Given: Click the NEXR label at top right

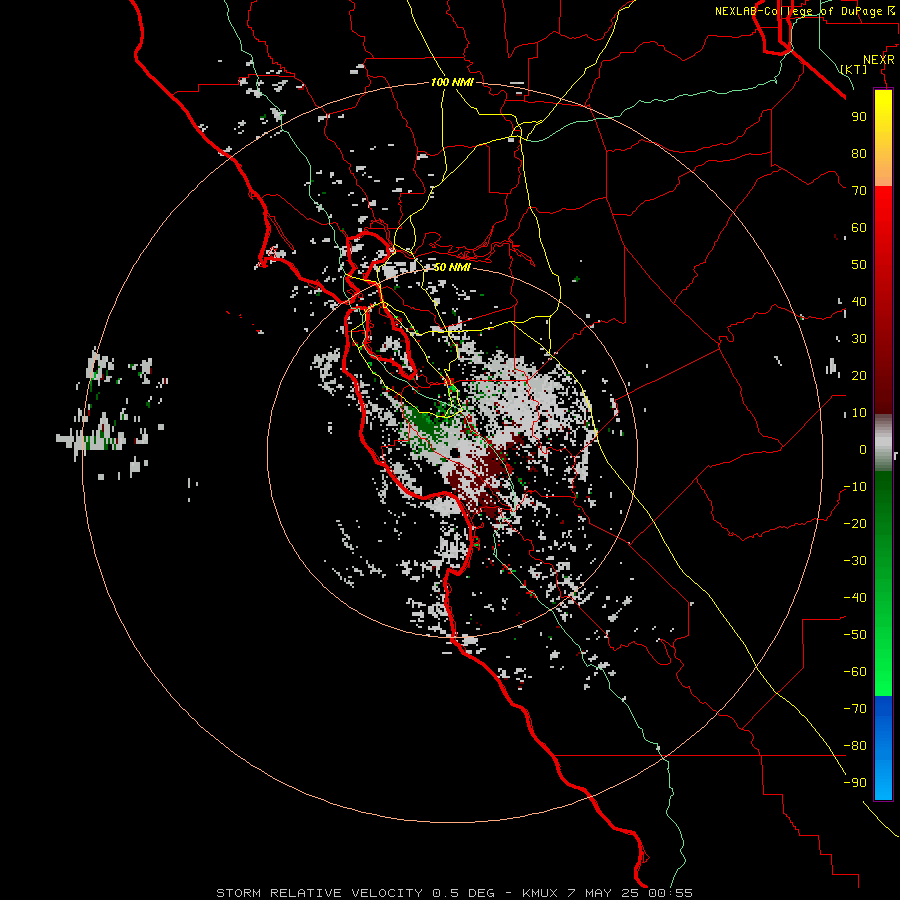Looking at the screenshot, I should pyautogui.click(x=879, y=60).
